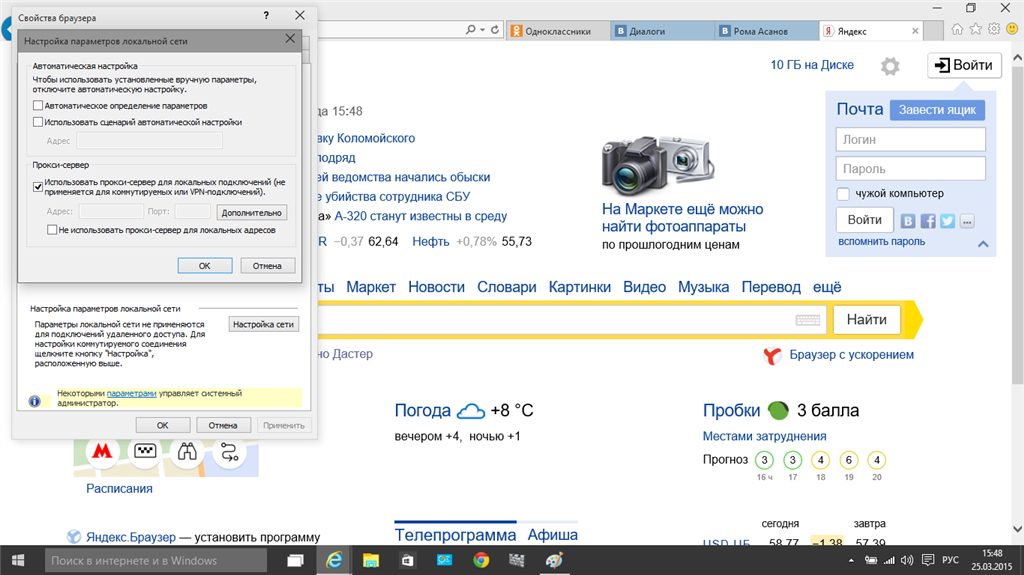Open IE Tools gear icon
Image resolution: width=1024 pixels, height=575 pixels.
click(x=994, y=29)
